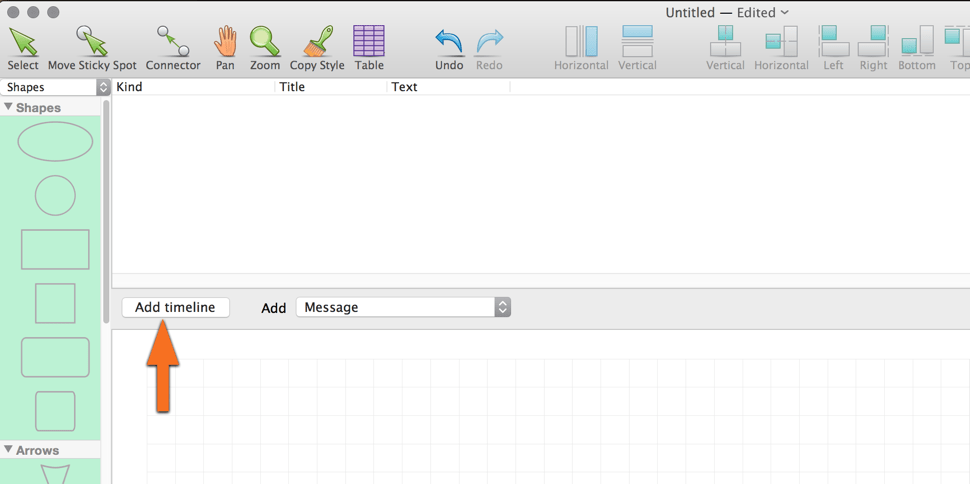Click the Redo arrow
970x484 pixels.
click(489, 48)
